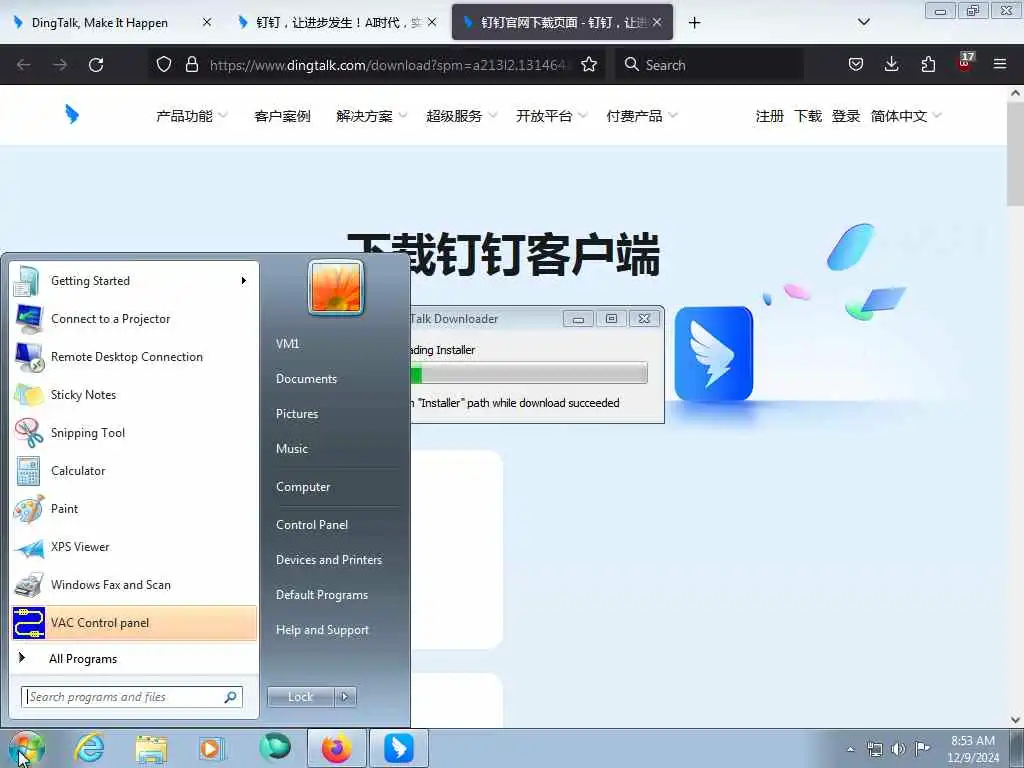Expand 开放平台 navigation dropdown
Screen dimensions: 1024x768
pyautogui.click(x=552, y=116)
